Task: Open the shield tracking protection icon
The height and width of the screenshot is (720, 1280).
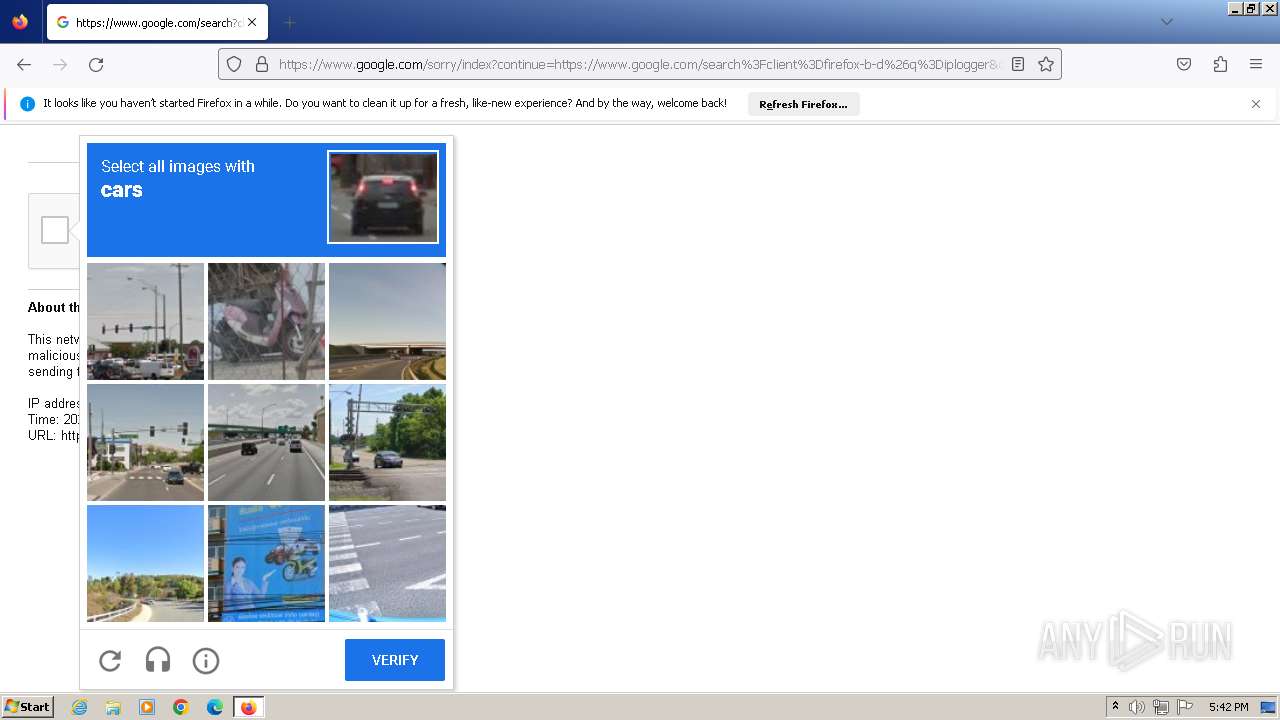Action: point(234,64)
